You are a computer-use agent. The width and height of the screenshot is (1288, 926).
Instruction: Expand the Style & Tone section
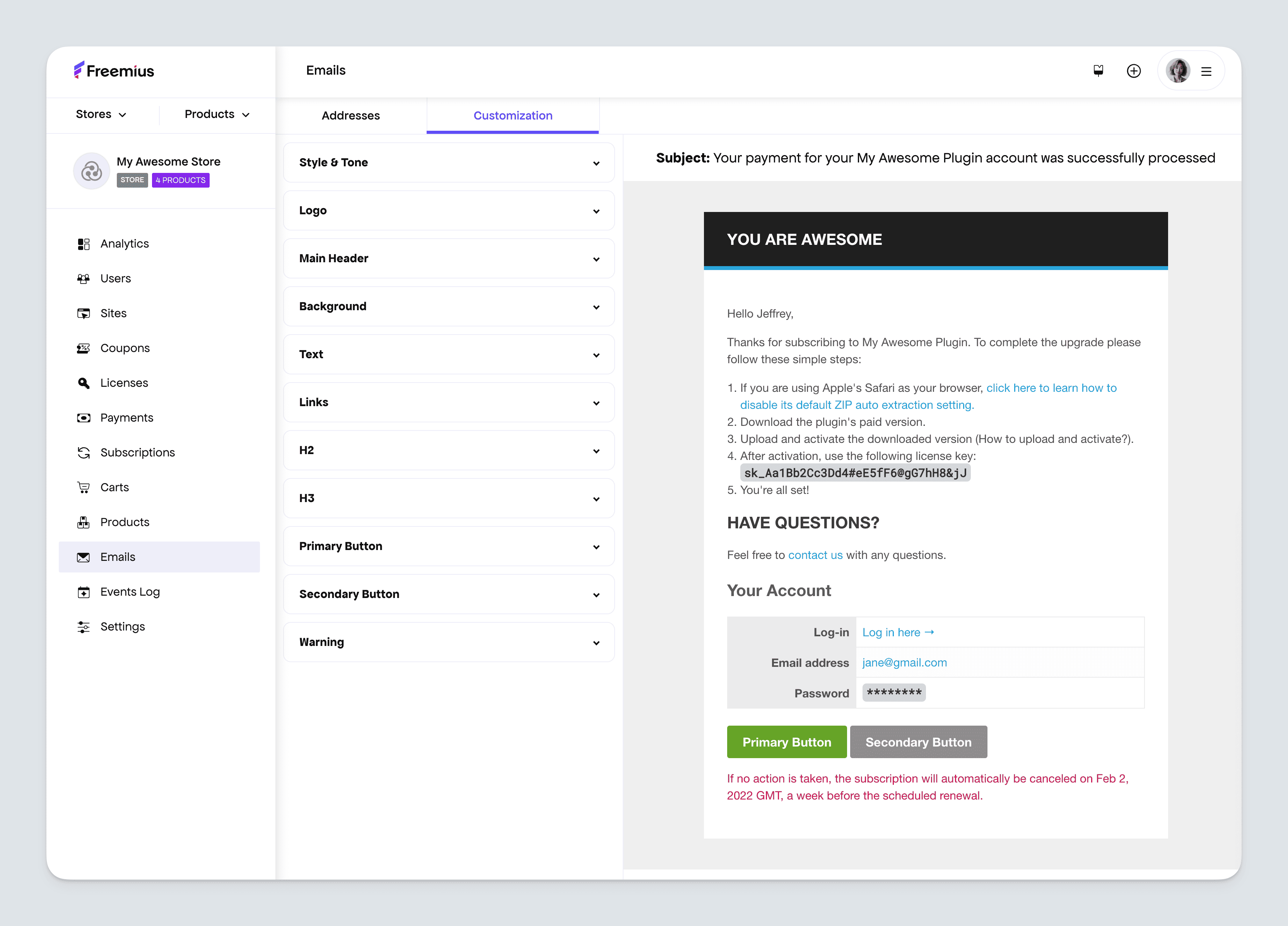[x=449, y=163]
